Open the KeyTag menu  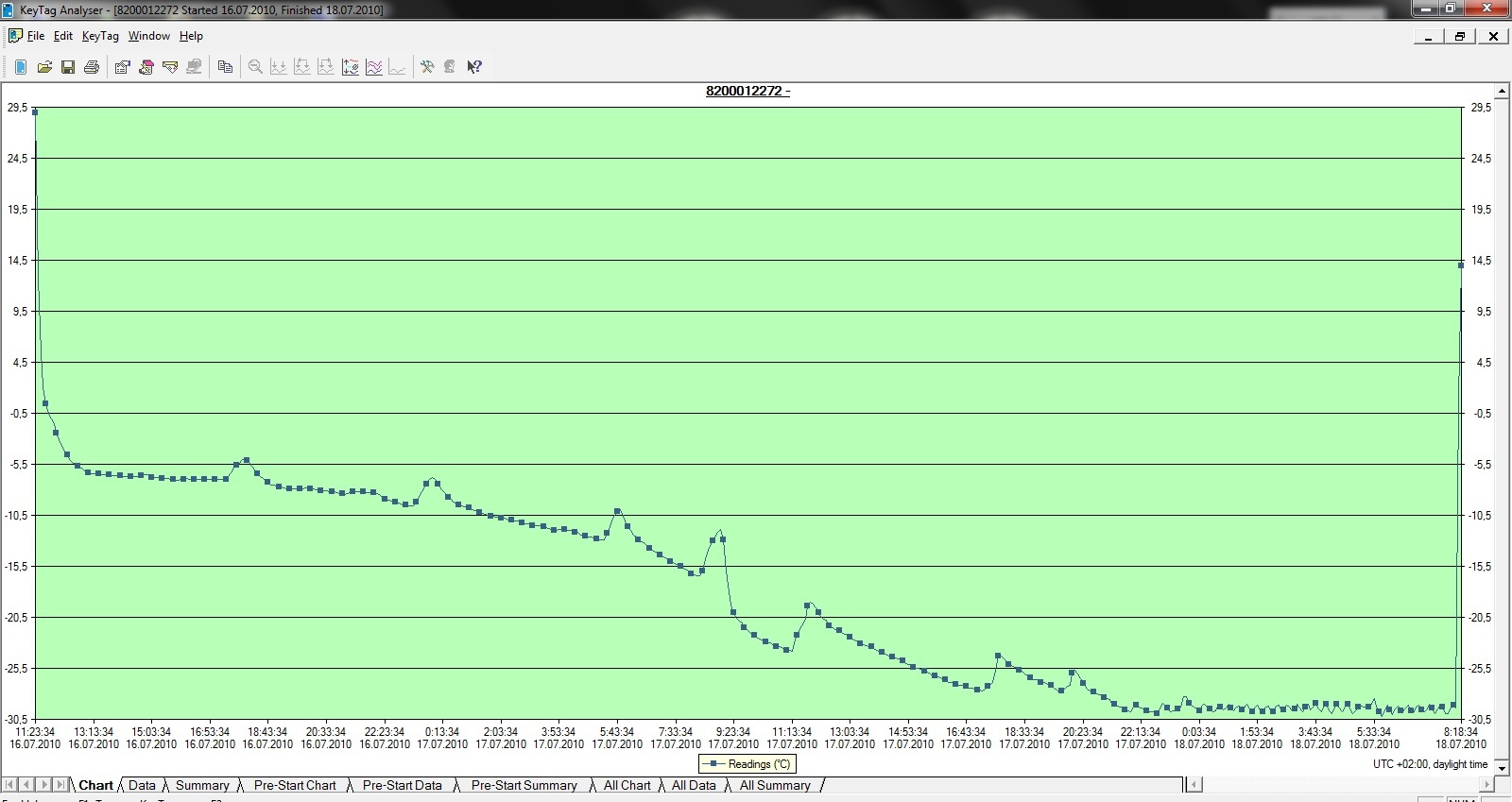tap(100, 36)
